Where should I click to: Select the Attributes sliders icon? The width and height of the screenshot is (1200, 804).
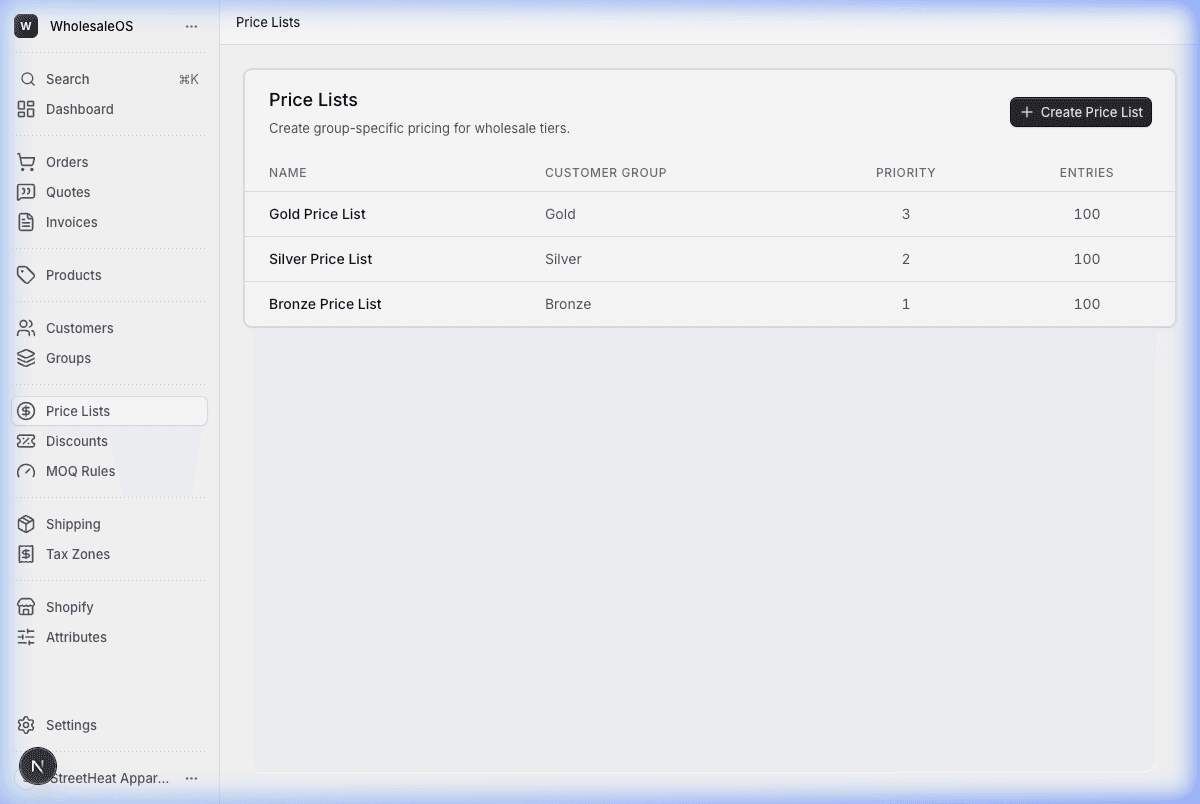(x=25, y=637)
